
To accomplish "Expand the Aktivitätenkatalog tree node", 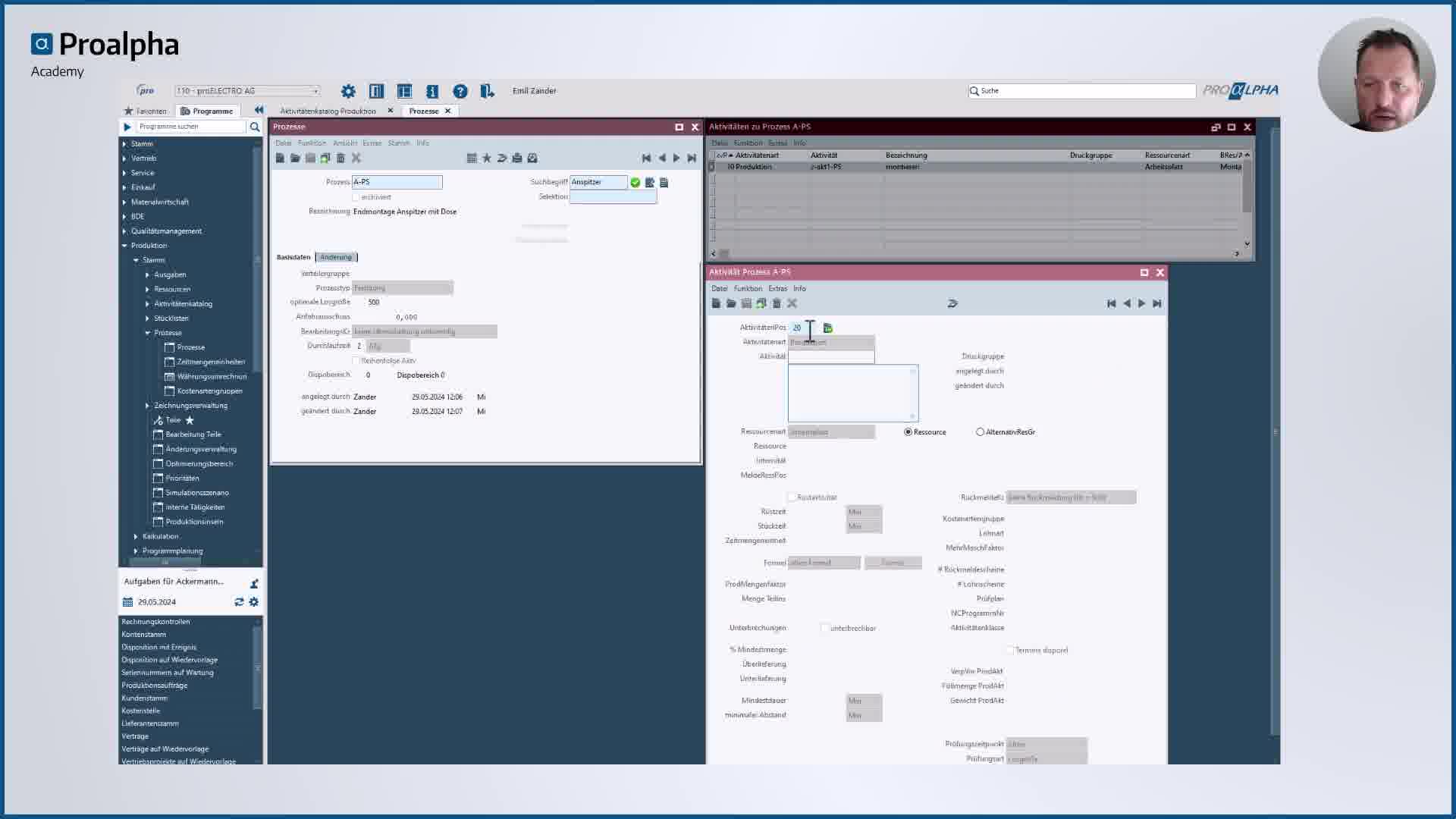I will (147, 303).
